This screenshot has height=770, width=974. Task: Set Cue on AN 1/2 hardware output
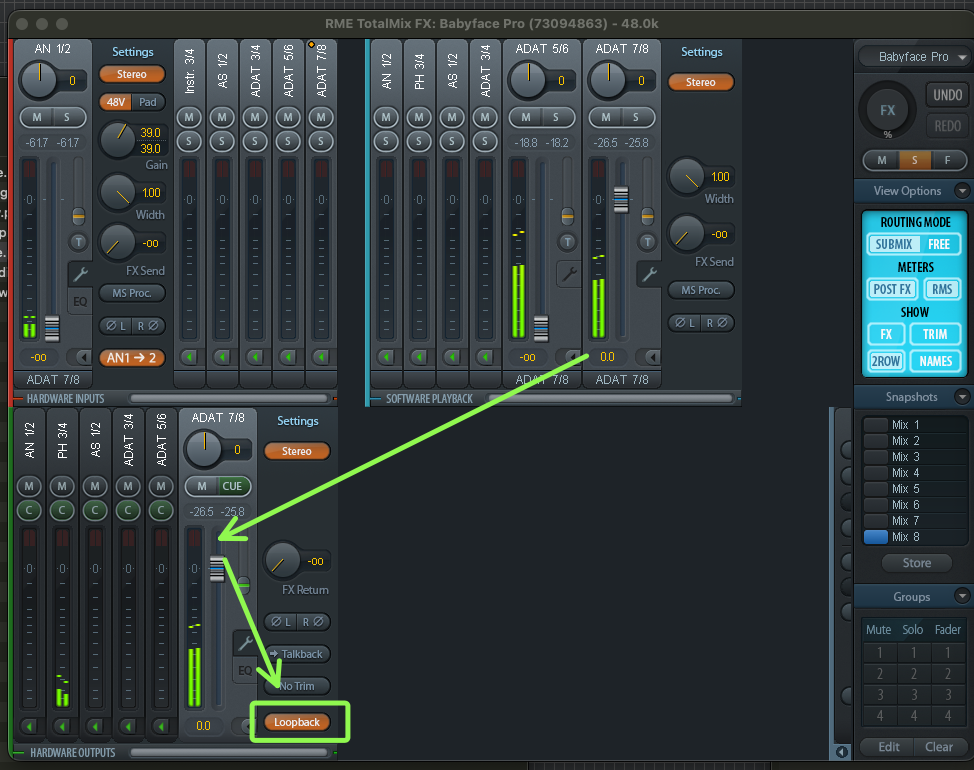tap(29, 510)
